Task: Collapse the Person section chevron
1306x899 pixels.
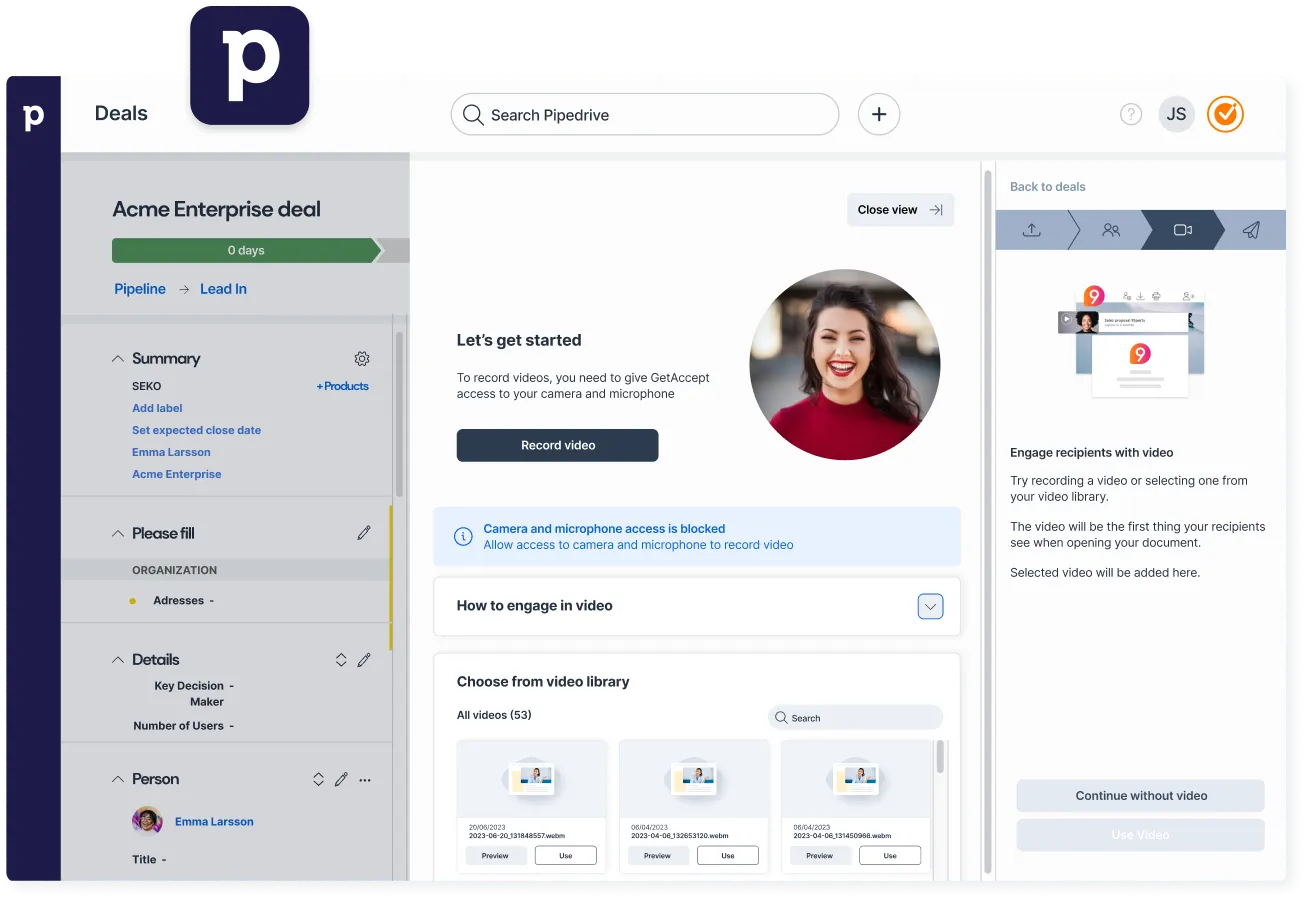Action: 118,779
